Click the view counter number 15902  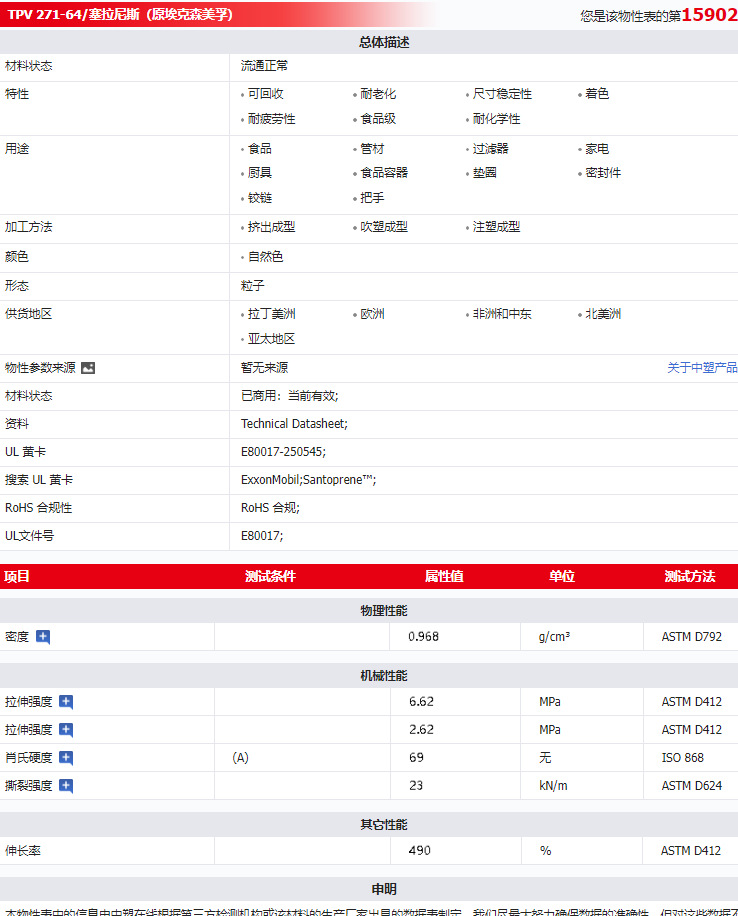pyautogui.click(x=709, y=15)
